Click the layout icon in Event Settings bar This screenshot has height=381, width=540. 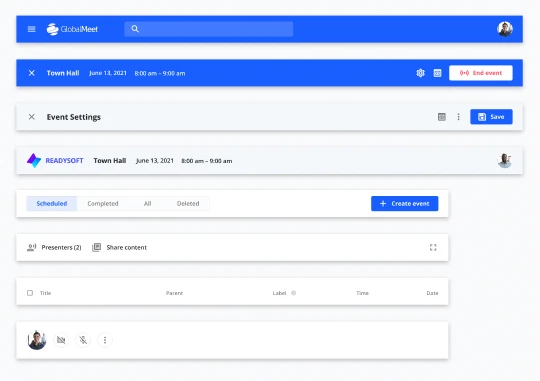tap(442, 117)
